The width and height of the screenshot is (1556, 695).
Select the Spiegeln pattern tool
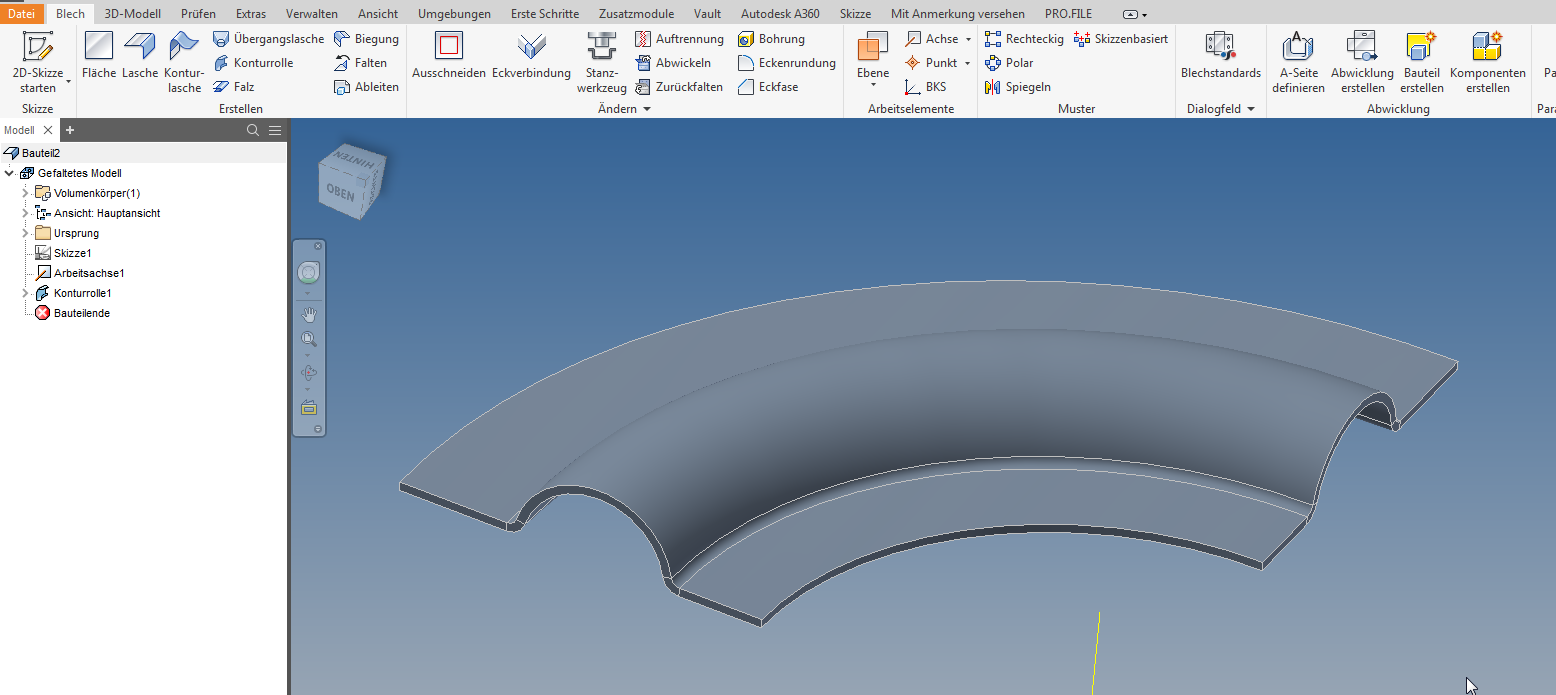click(x=1017, y=86)
